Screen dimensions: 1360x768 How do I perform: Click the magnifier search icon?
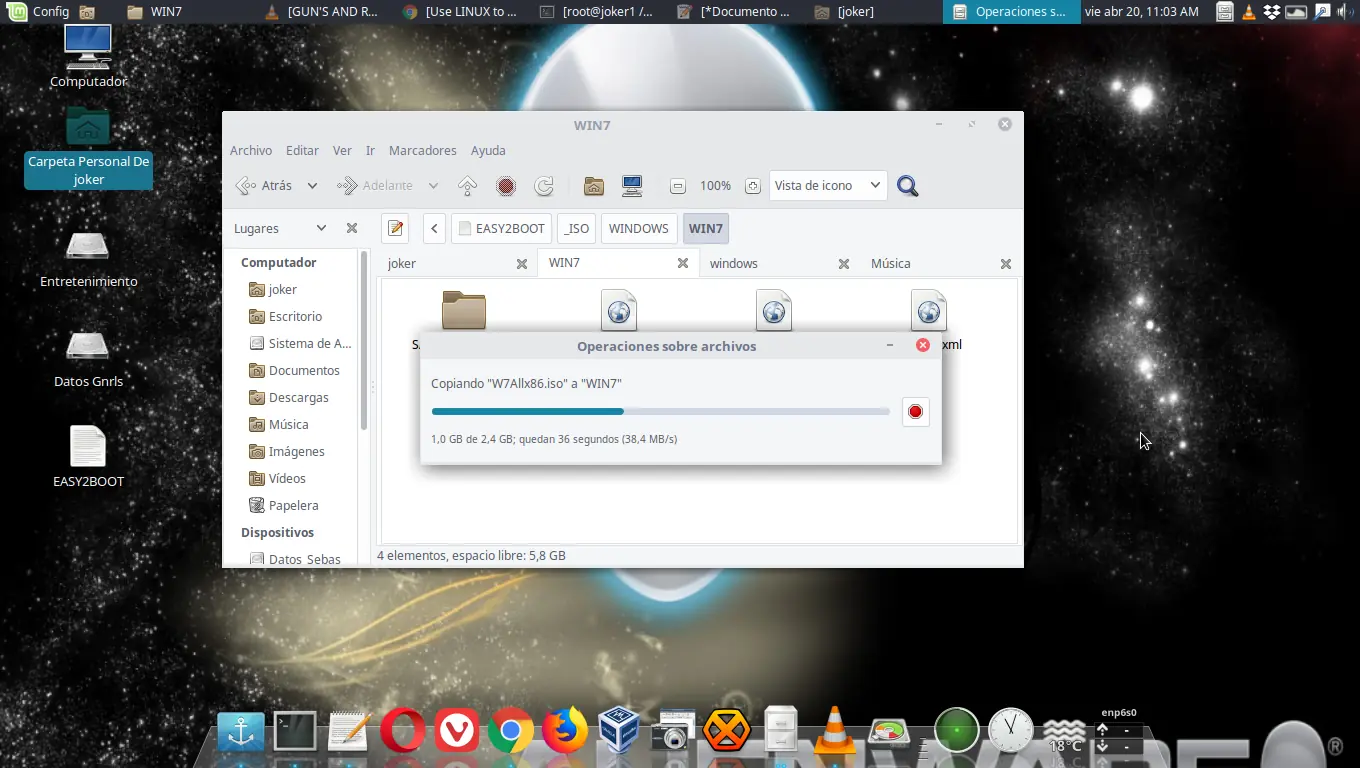(907, 186)
